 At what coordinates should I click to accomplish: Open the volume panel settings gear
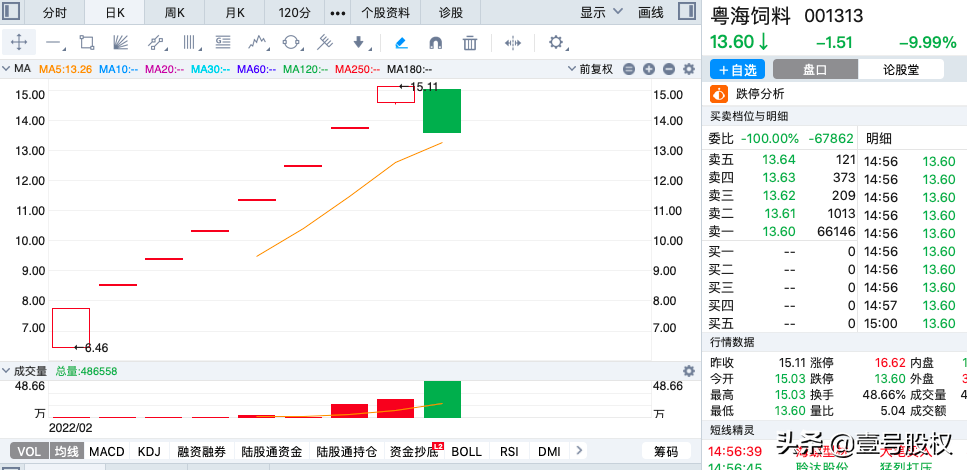(x=688, y=371)
